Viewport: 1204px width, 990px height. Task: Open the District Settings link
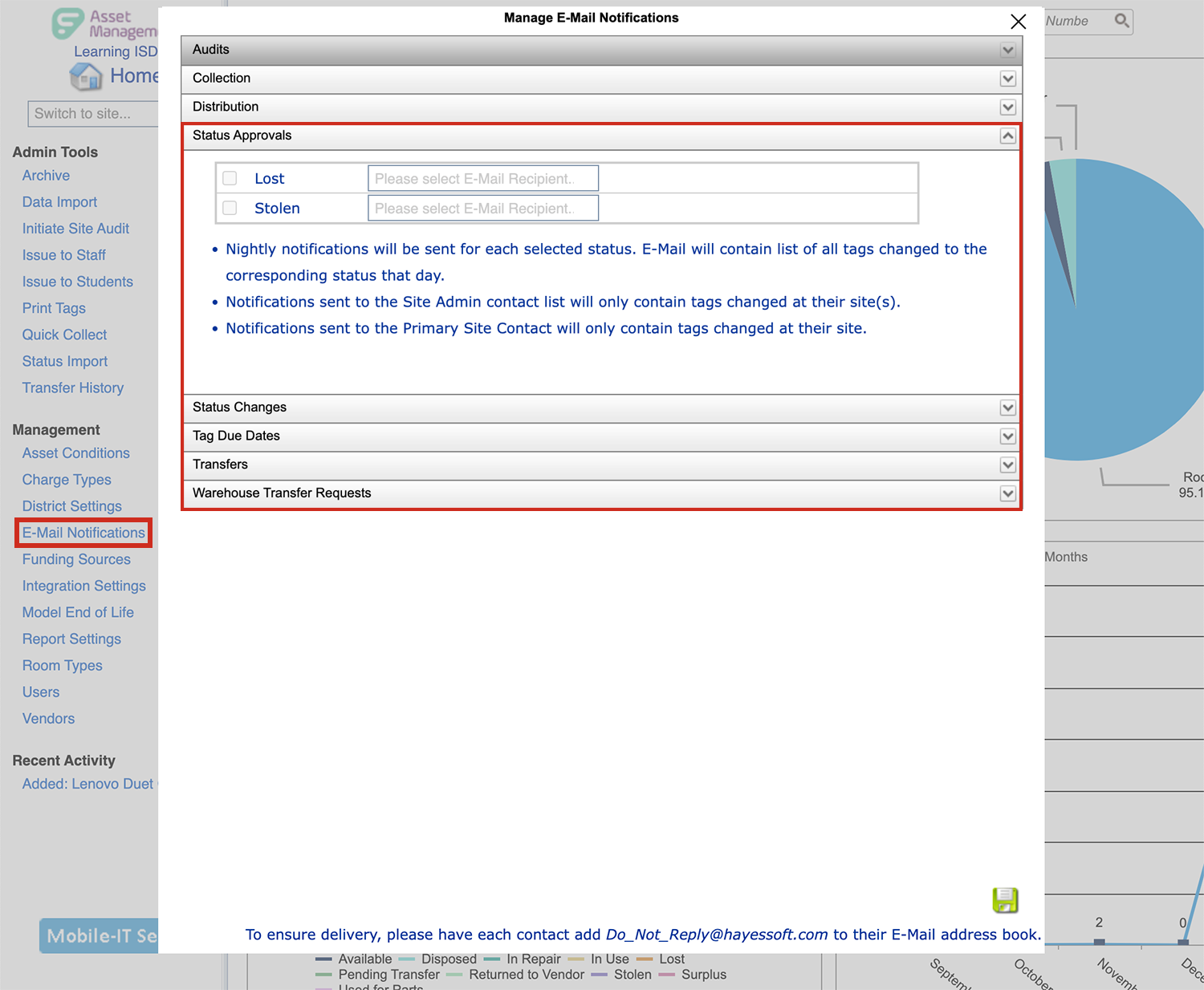pos(72,506)
